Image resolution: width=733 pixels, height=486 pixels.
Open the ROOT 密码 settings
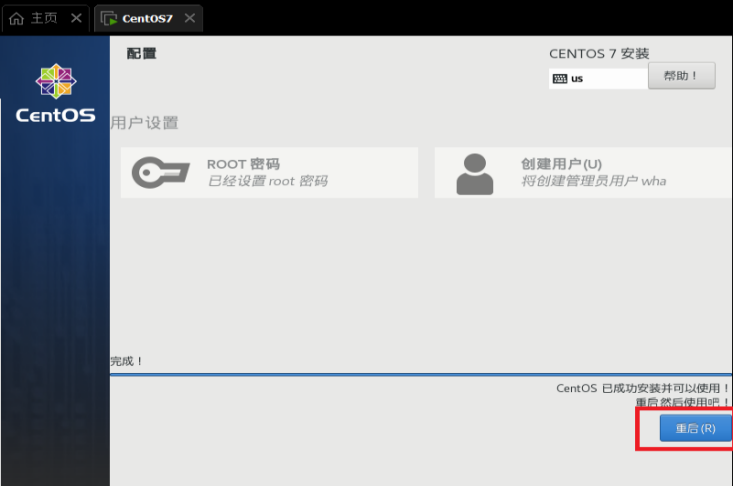pyautogui.click(x=269, y=172)
